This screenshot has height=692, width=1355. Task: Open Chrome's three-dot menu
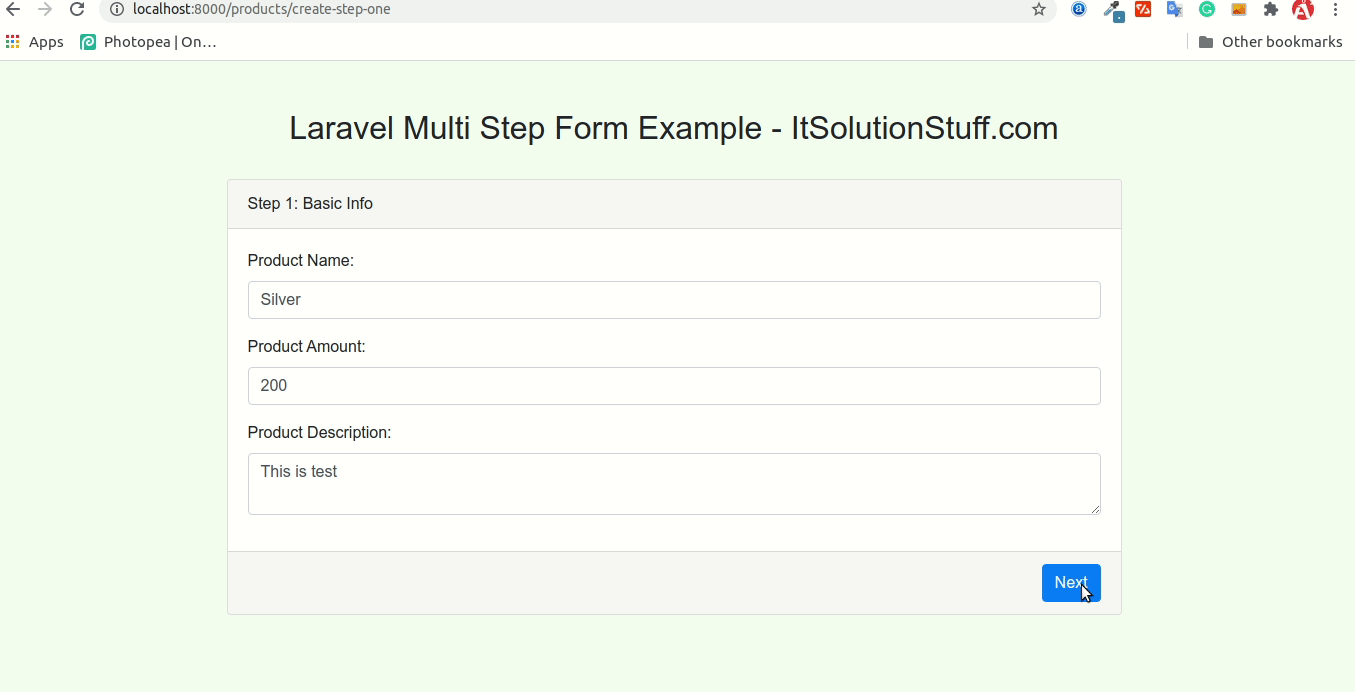pyautogui.click(x=1337, y=10)
